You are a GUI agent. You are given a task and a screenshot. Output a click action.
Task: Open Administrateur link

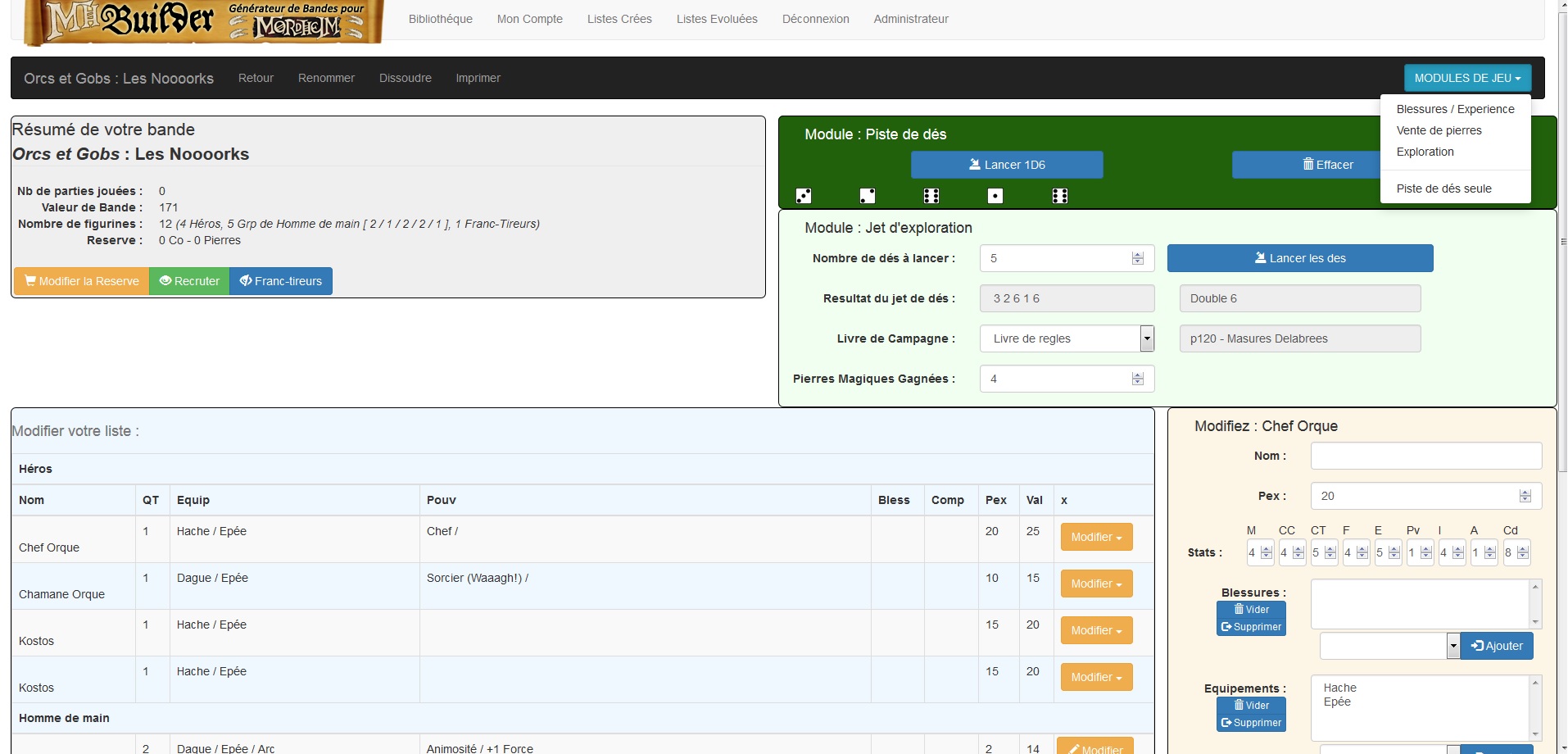[911, 19]
